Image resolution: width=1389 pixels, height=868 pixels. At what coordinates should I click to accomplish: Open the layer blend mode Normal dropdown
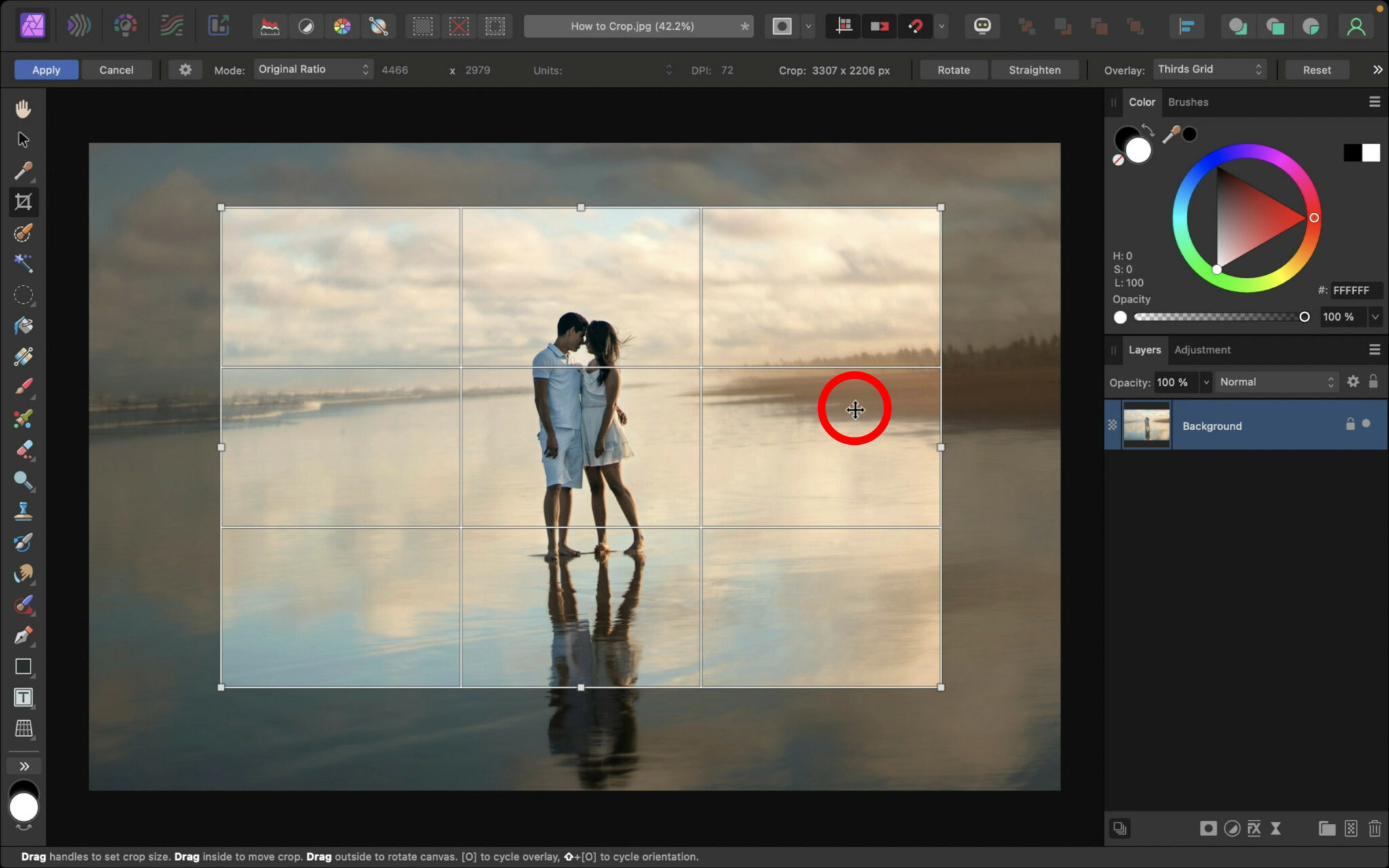coord(1276,382)
